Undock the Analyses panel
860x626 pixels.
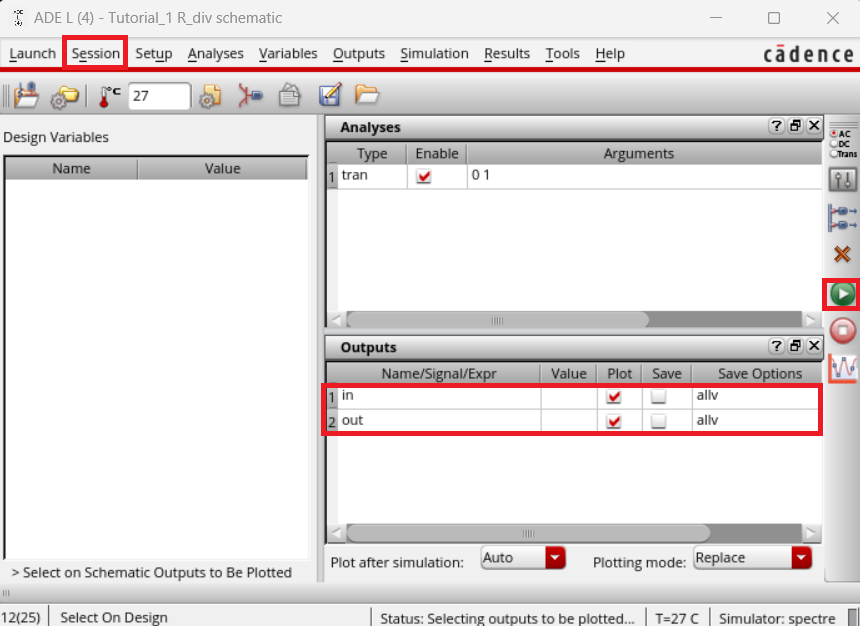(795, 126)
